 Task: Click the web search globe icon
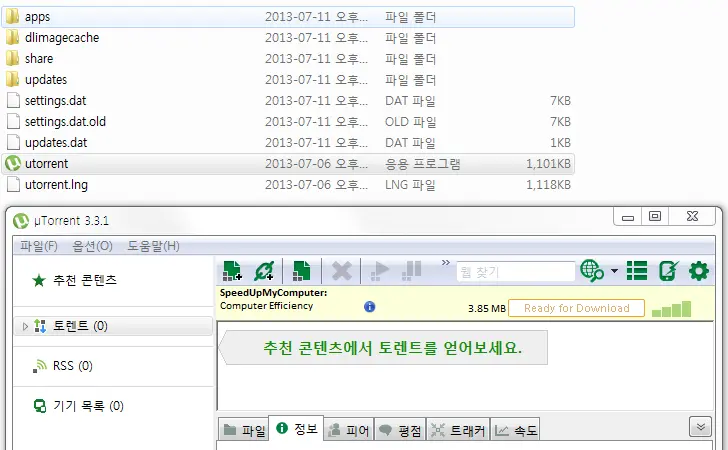(592, 270)
